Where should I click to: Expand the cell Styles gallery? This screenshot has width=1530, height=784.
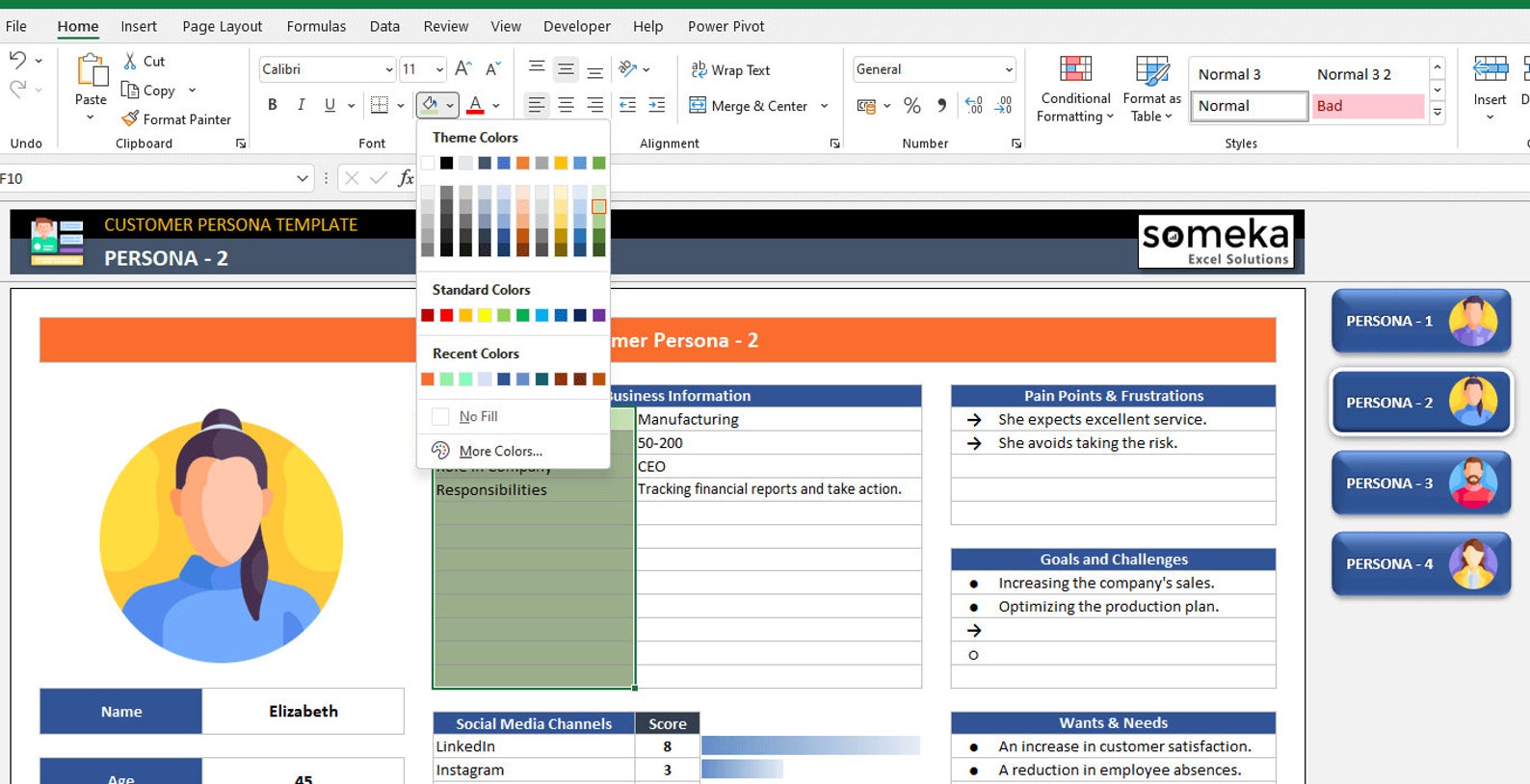[1438, 112]
